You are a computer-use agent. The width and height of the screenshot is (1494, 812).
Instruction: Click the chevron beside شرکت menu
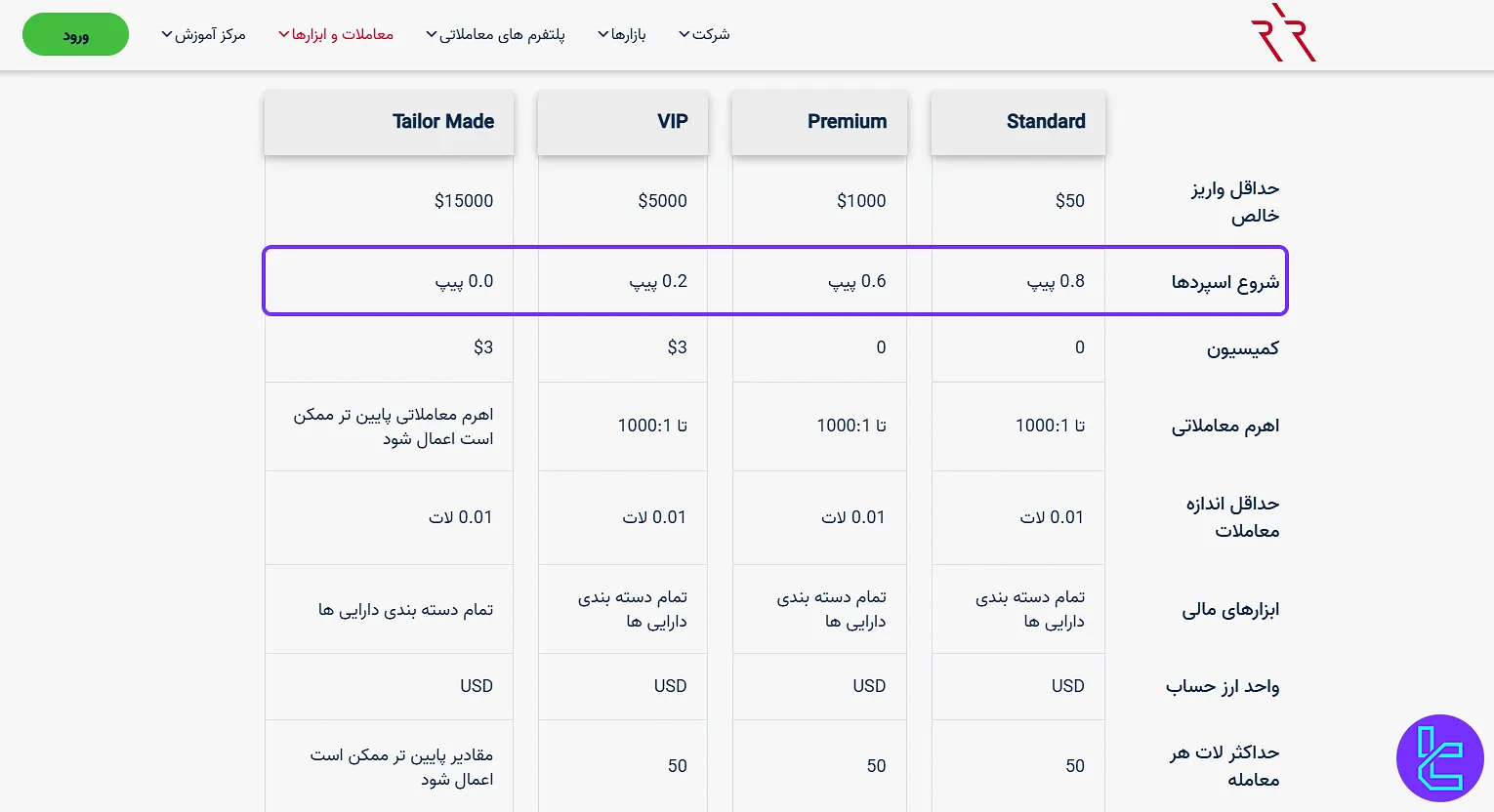point(684,33)
